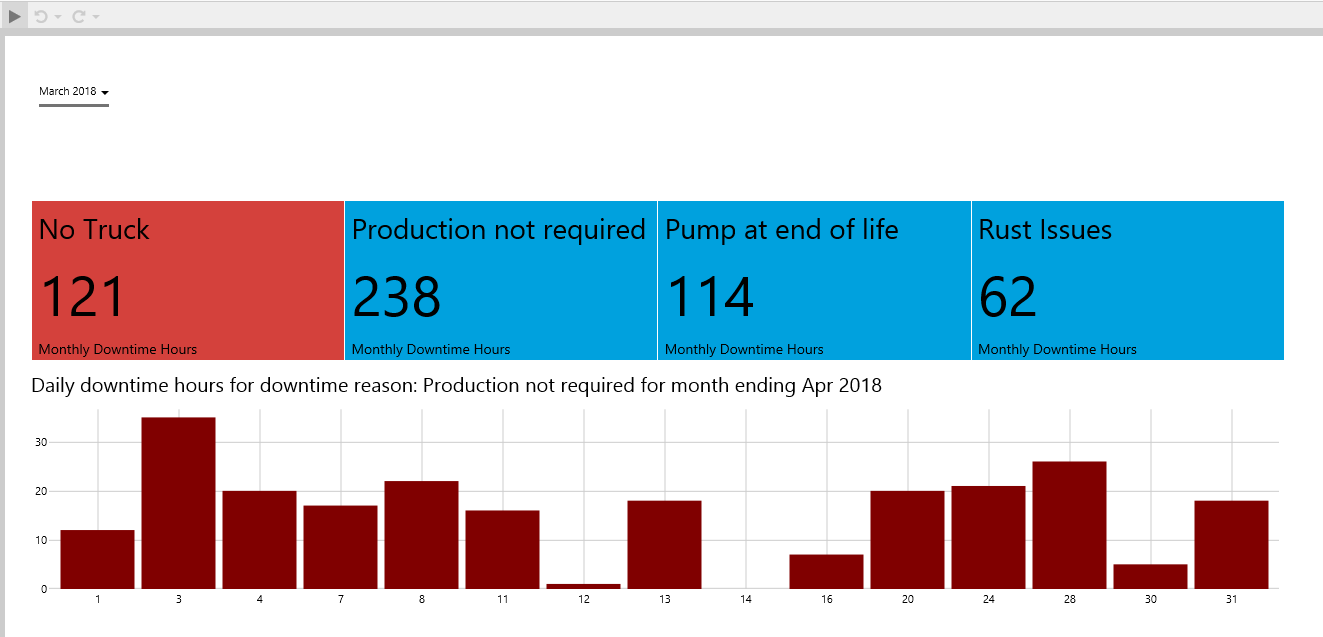Screen dimensions: 1323x637
Task: Pick the Rust Issues downtime tile
Action: point(1127,280)
